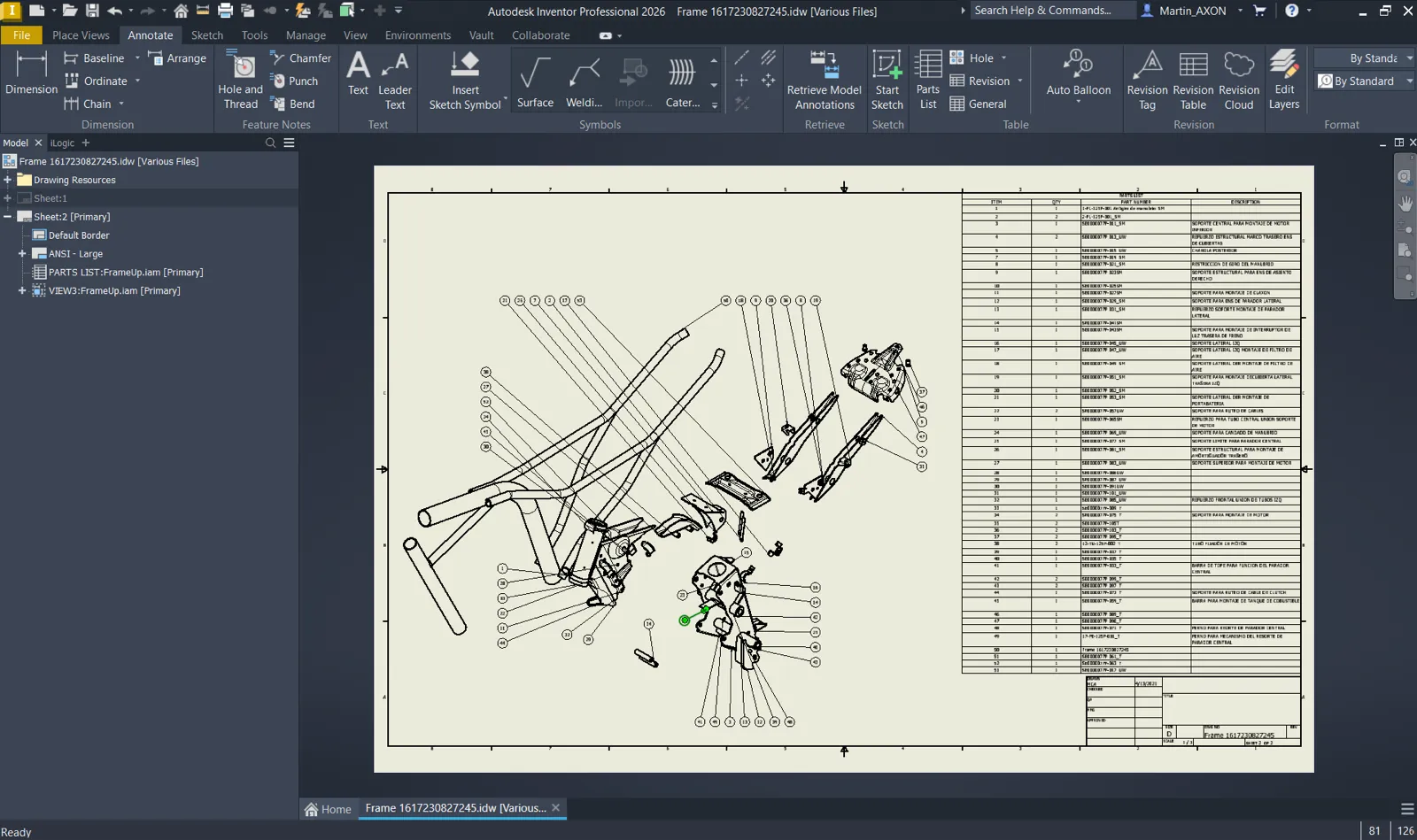This screenshot has height=840, width=1417.
Task: Switch to the Place Views tab
Action: pyautogui.click(x=81, y=35)
